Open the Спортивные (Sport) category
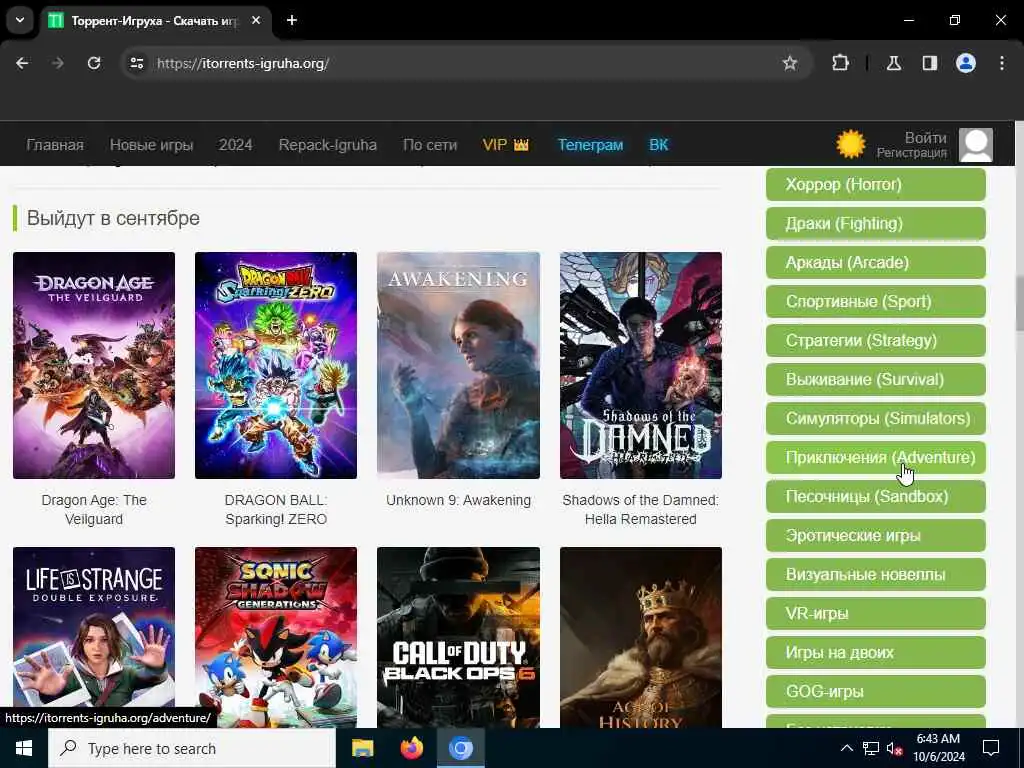Viewport: 1024px width, 768px height. pyautogui.click(x=875, y=301)
